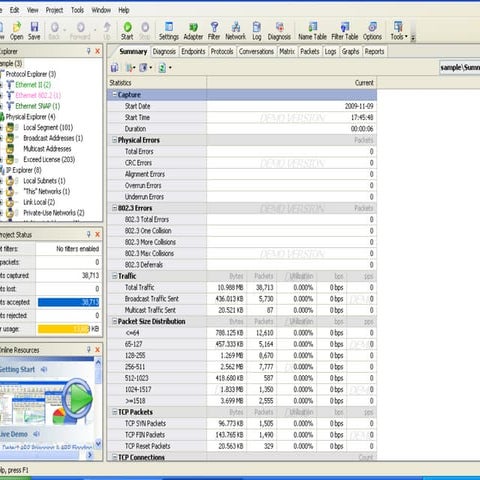Save the project using Save icon
Image resolution: width=480 pixels, height=480 pixels.
tap(34, 31)
